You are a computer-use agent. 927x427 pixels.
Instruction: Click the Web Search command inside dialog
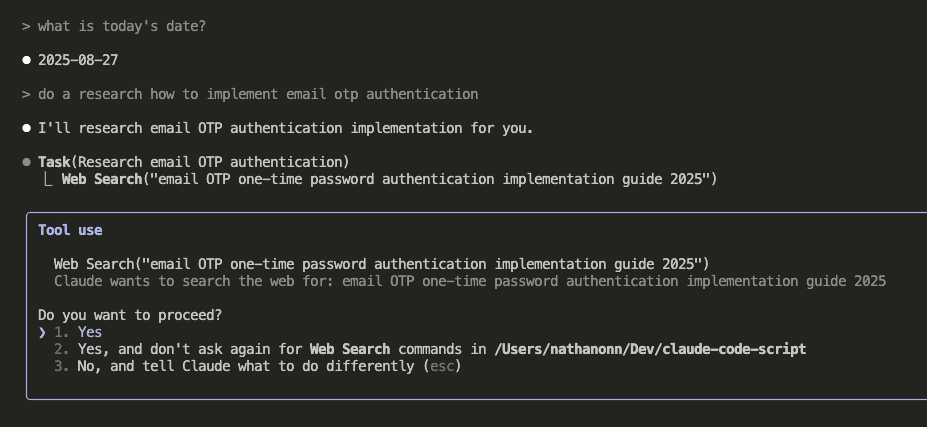[381, 264]
